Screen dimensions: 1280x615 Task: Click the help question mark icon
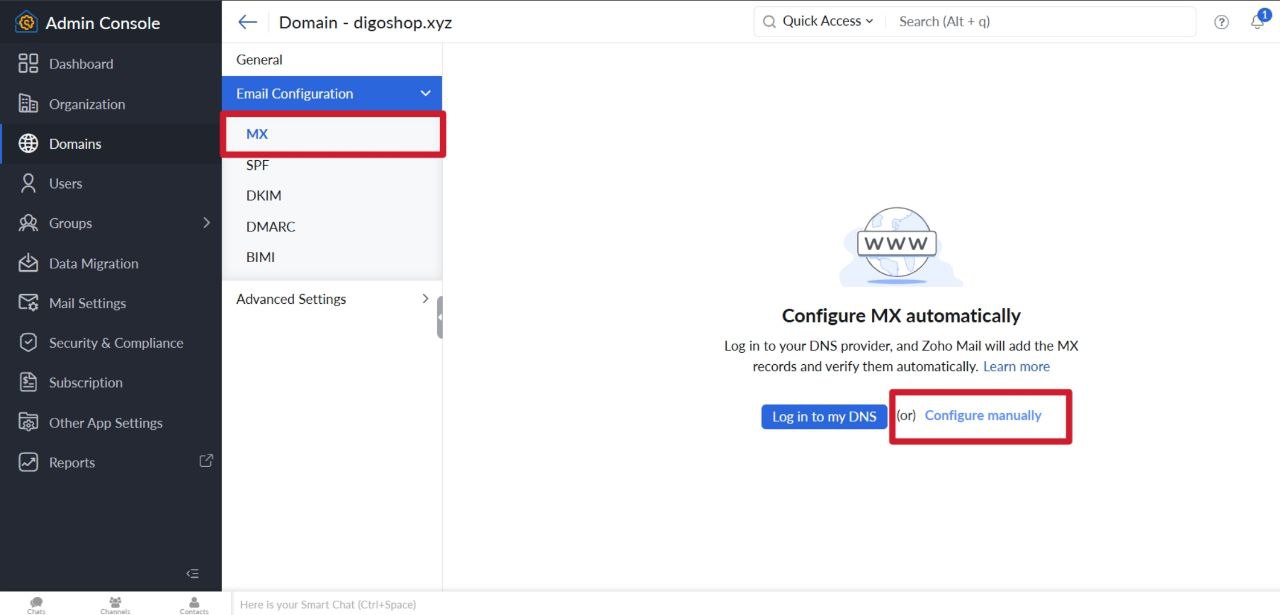click(x=1221, y=22)
